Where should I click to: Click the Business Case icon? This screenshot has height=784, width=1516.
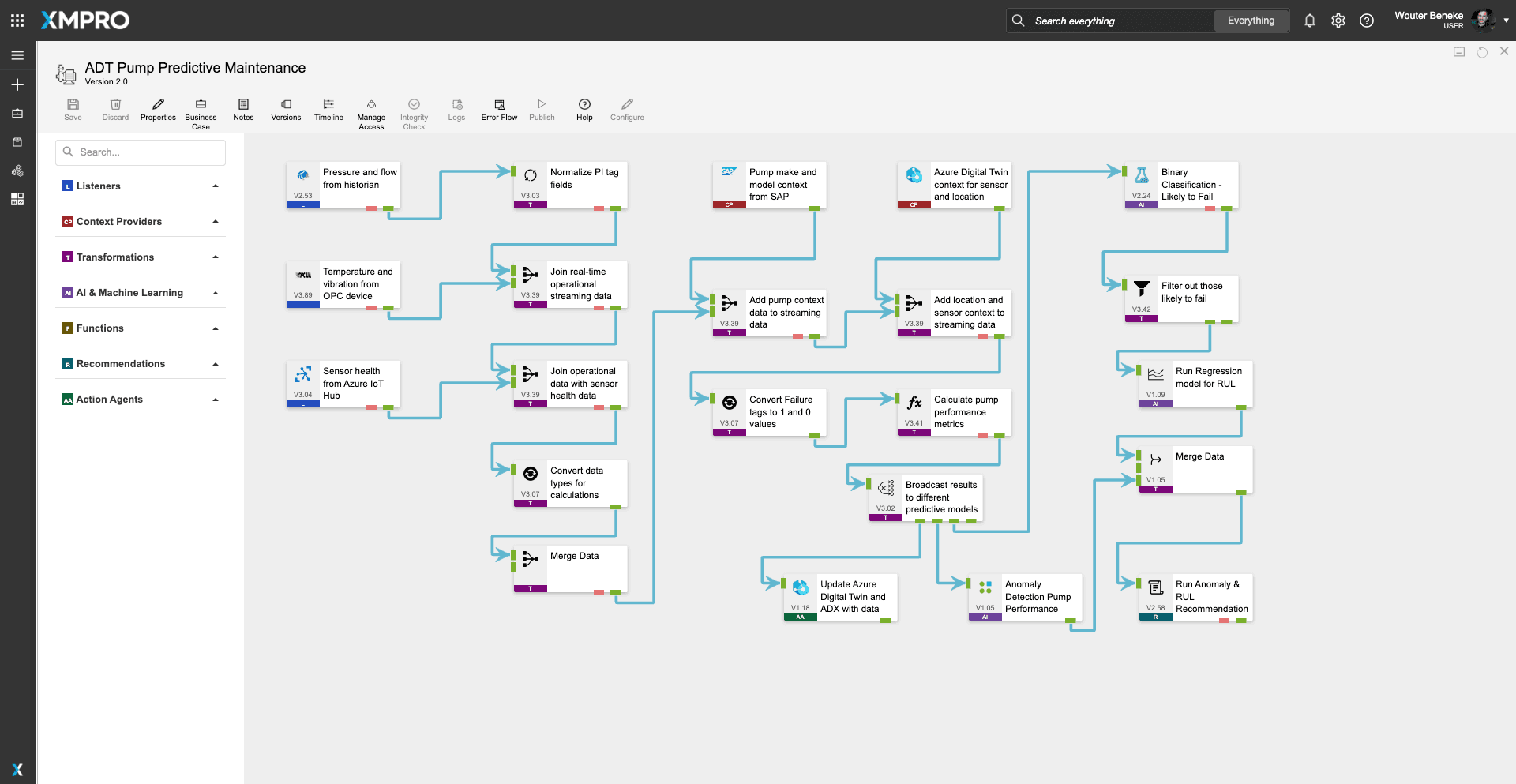tap(201, 109)
